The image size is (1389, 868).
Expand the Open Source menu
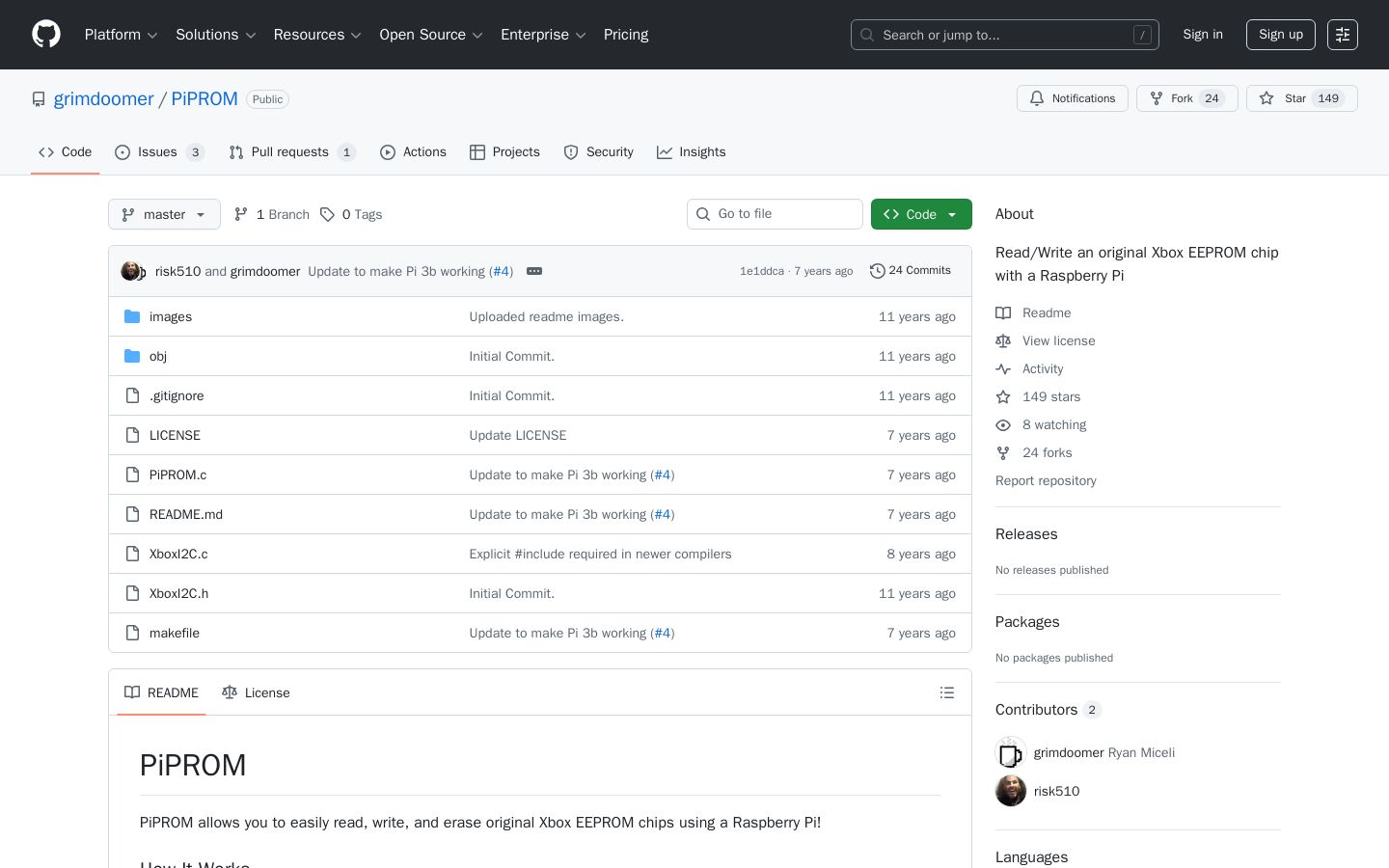pos(431,35)
